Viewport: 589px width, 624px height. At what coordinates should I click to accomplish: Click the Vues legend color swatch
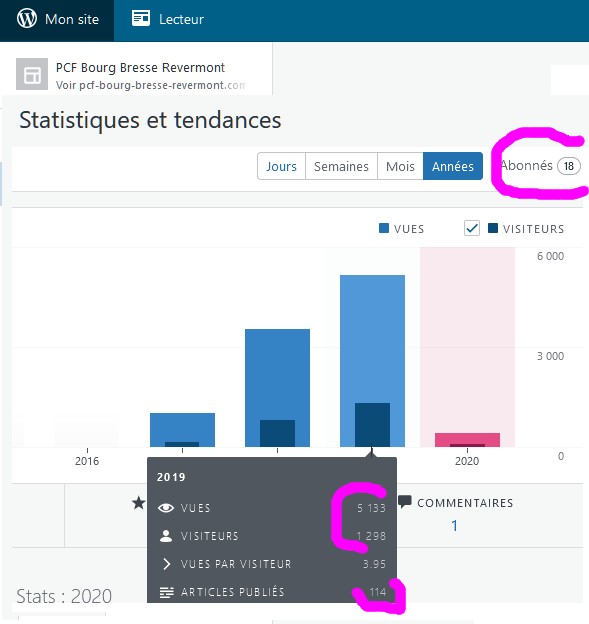pyautogui.click(x=384, y=228)
